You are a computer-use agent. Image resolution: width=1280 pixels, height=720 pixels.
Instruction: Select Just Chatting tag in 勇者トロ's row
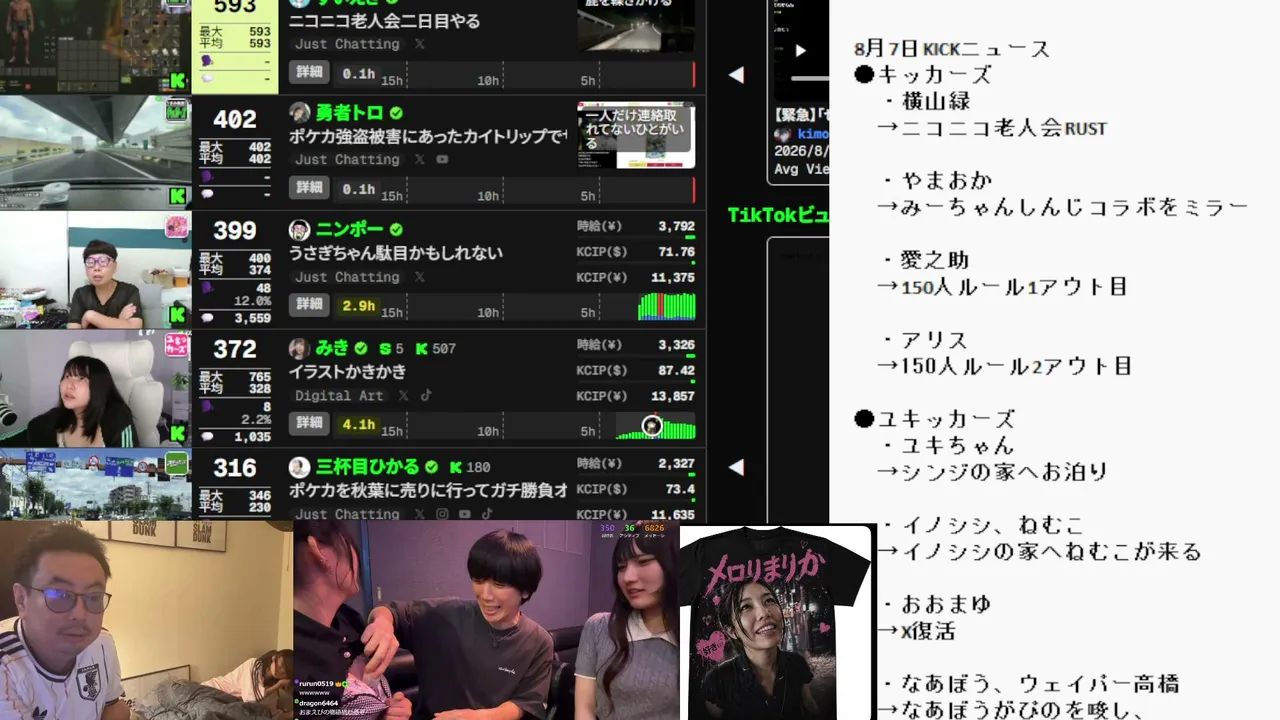tap(347, 160)
